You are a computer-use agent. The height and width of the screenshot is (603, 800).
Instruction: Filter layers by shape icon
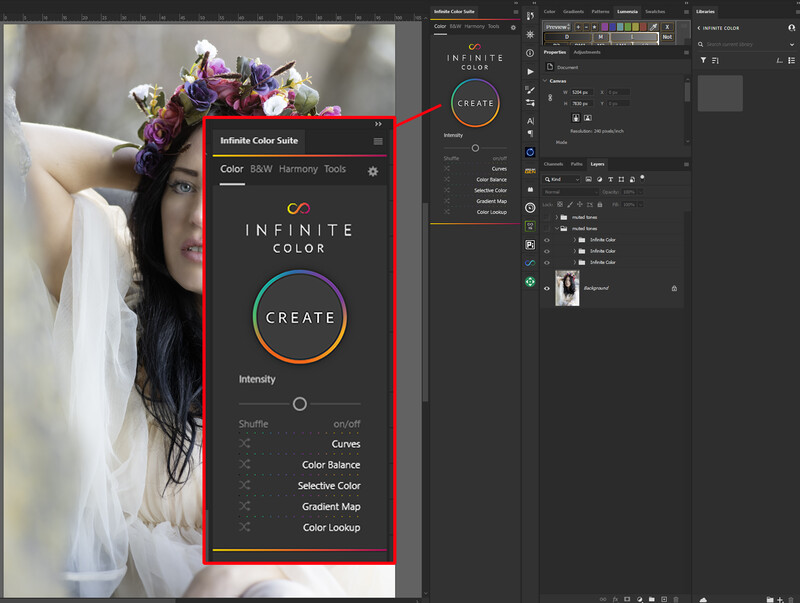click(621, 180)
